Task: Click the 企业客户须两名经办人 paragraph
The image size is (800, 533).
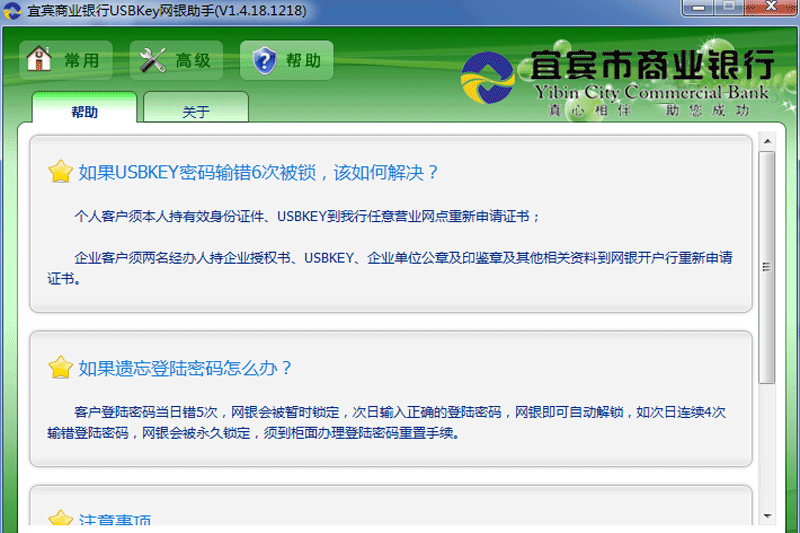Action: [x=390, y=268]
